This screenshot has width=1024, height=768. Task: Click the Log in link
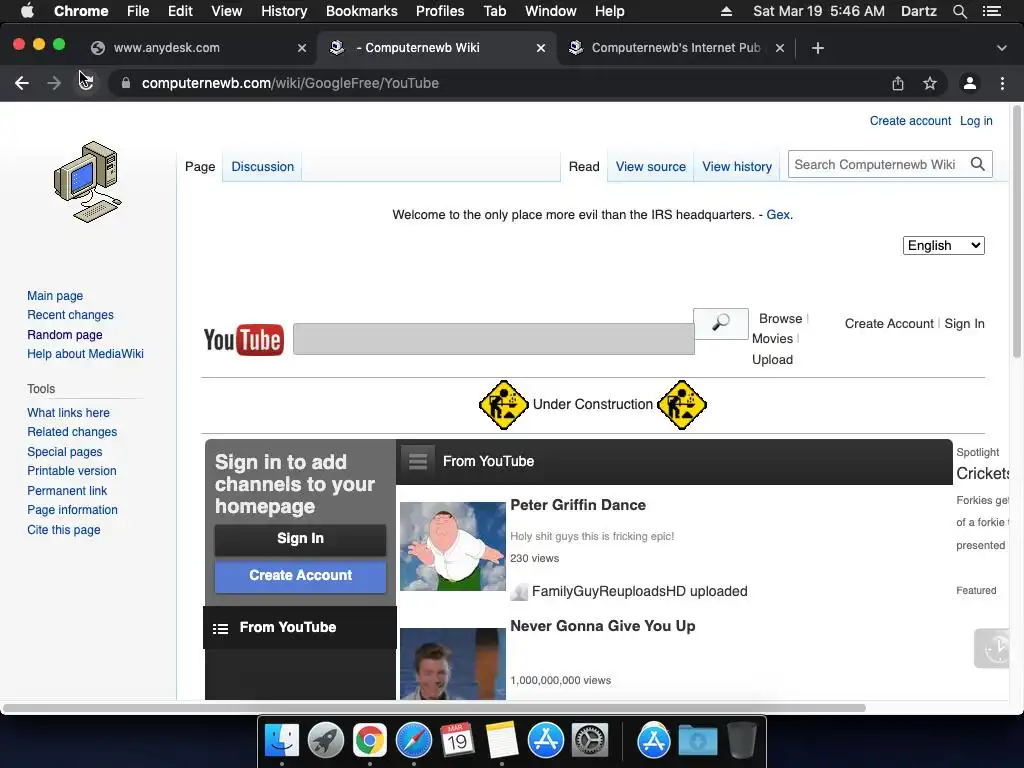click(x=976, y=121)
